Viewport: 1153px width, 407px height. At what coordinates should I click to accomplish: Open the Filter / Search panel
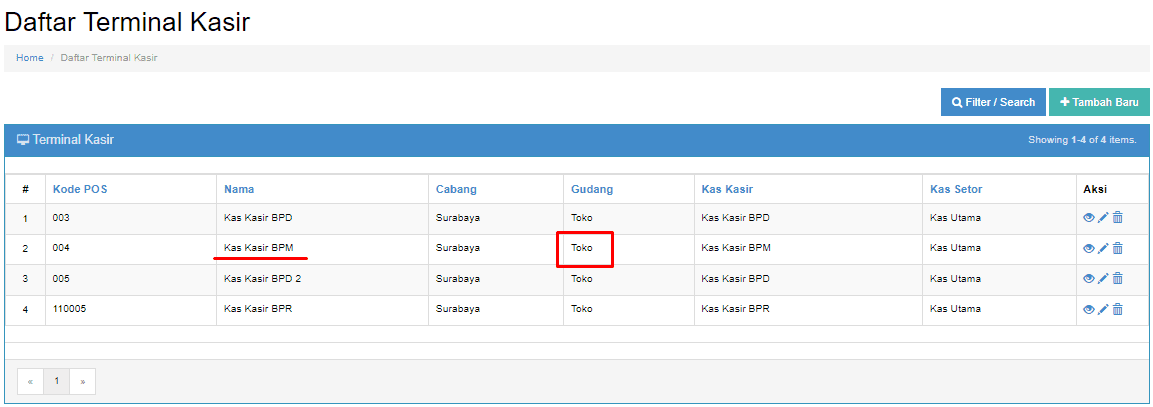(x=993, y=102)
